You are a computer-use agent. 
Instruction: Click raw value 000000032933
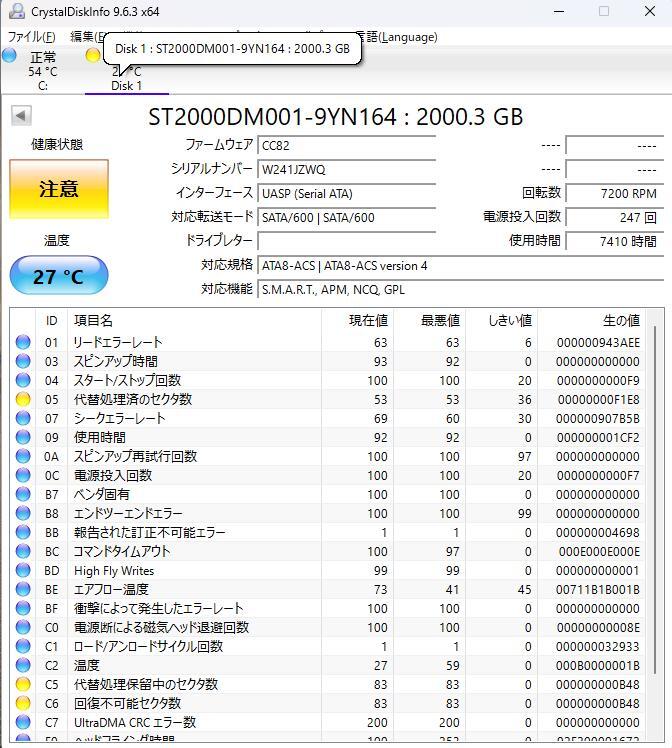click(598, 646)
